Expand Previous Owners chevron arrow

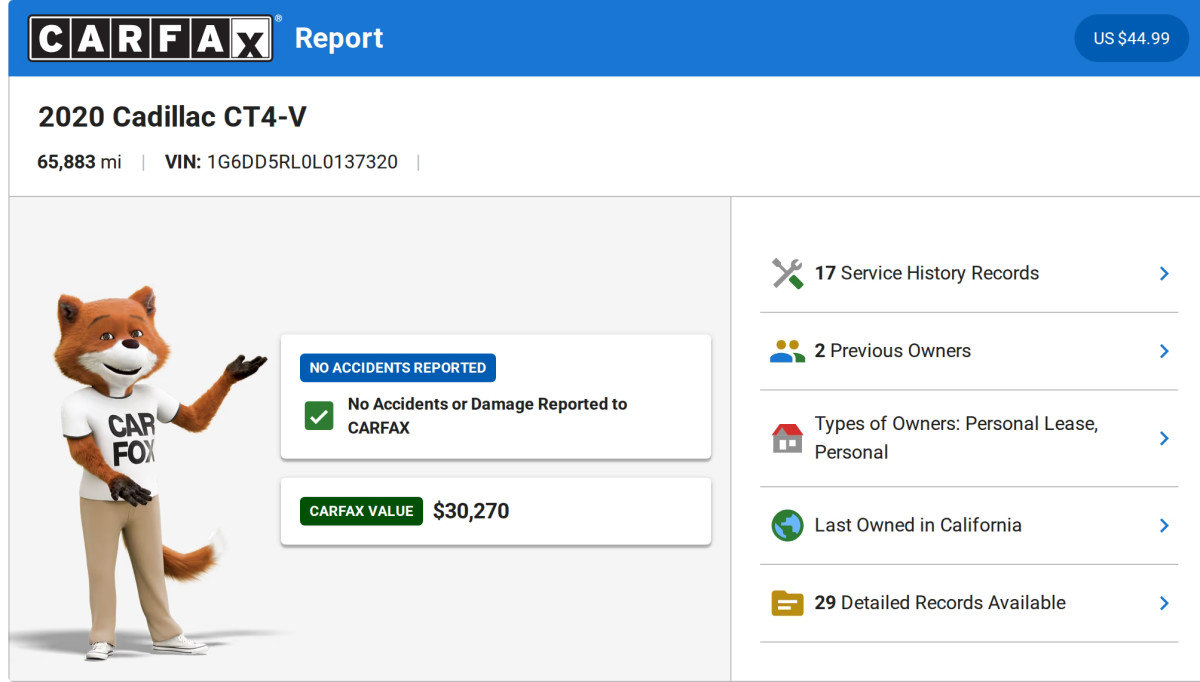coord(1164,351)
